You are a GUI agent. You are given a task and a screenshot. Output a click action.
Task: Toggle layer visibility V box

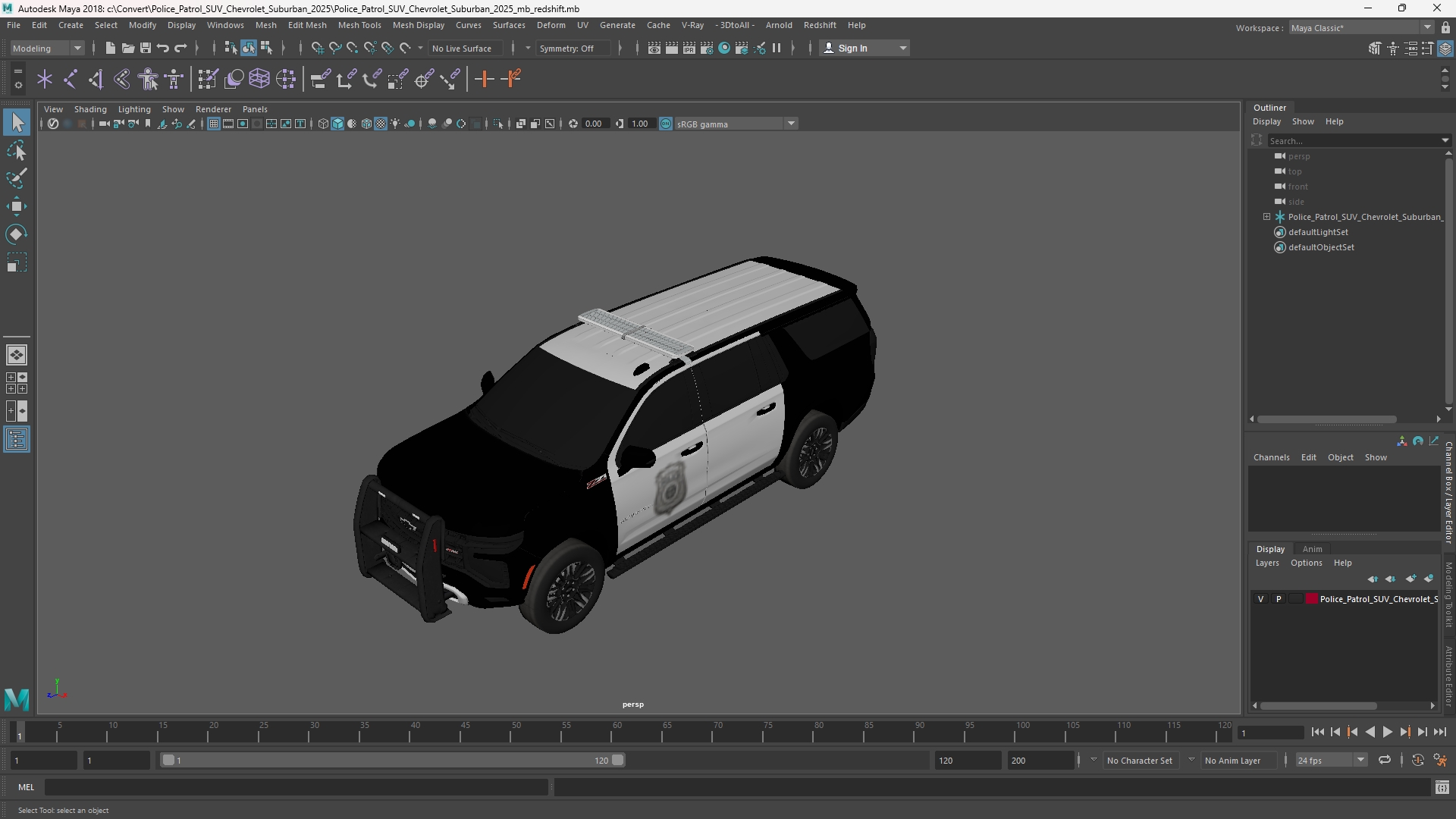1261,599
